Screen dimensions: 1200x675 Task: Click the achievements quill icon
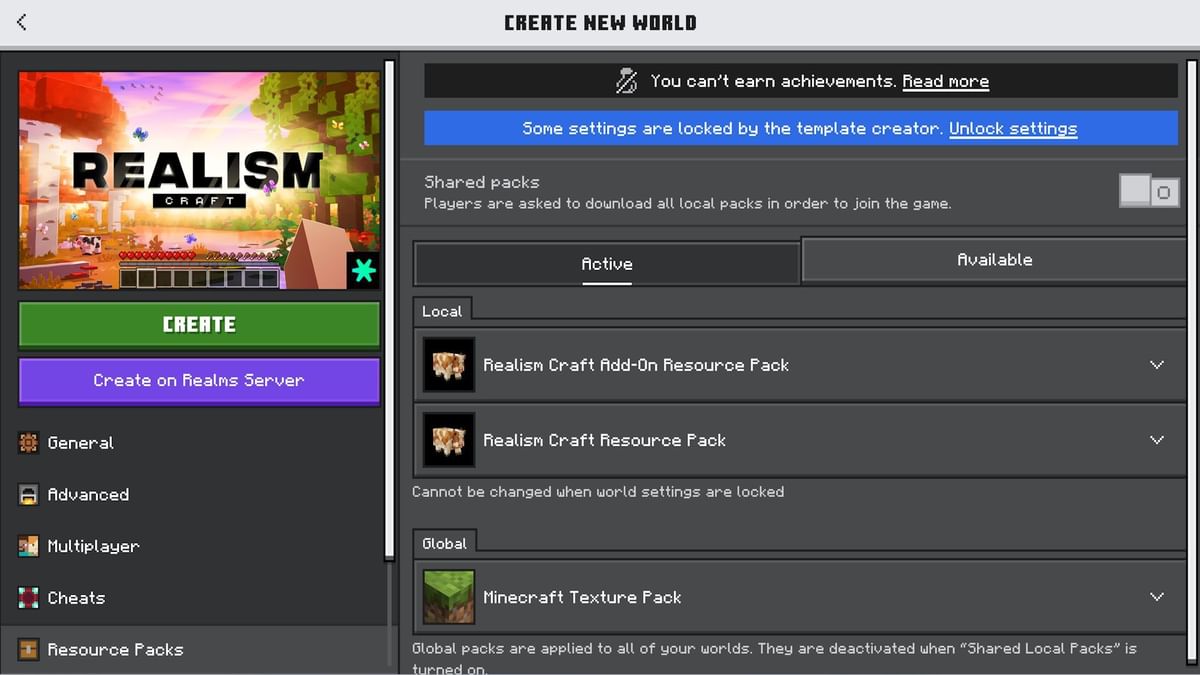tap(626, 81)
